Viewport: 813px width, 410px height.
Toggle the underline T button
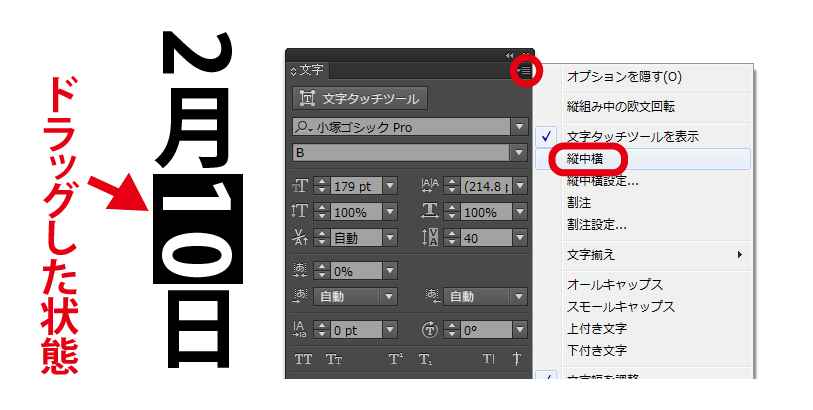click(488, 359)
